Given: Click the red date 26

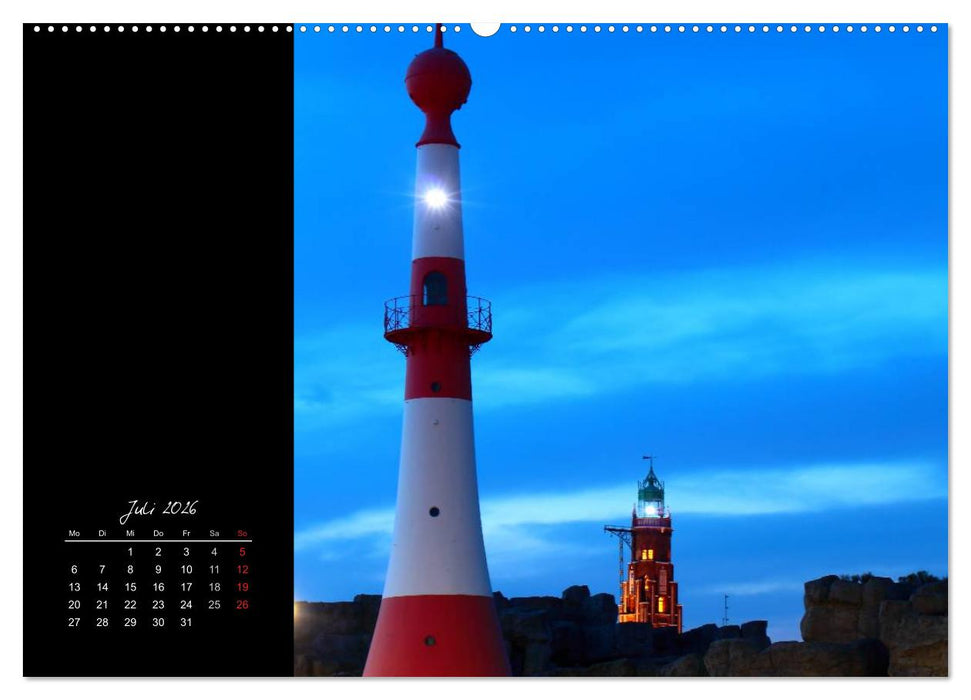Looking at the screenshot, I should 241,604.
